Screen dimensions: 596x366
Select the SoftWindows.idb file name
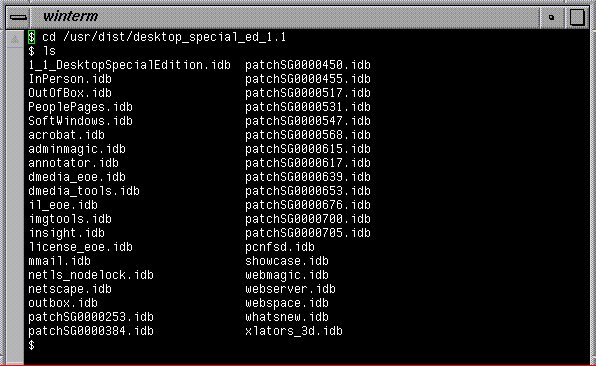click(81, 121)
